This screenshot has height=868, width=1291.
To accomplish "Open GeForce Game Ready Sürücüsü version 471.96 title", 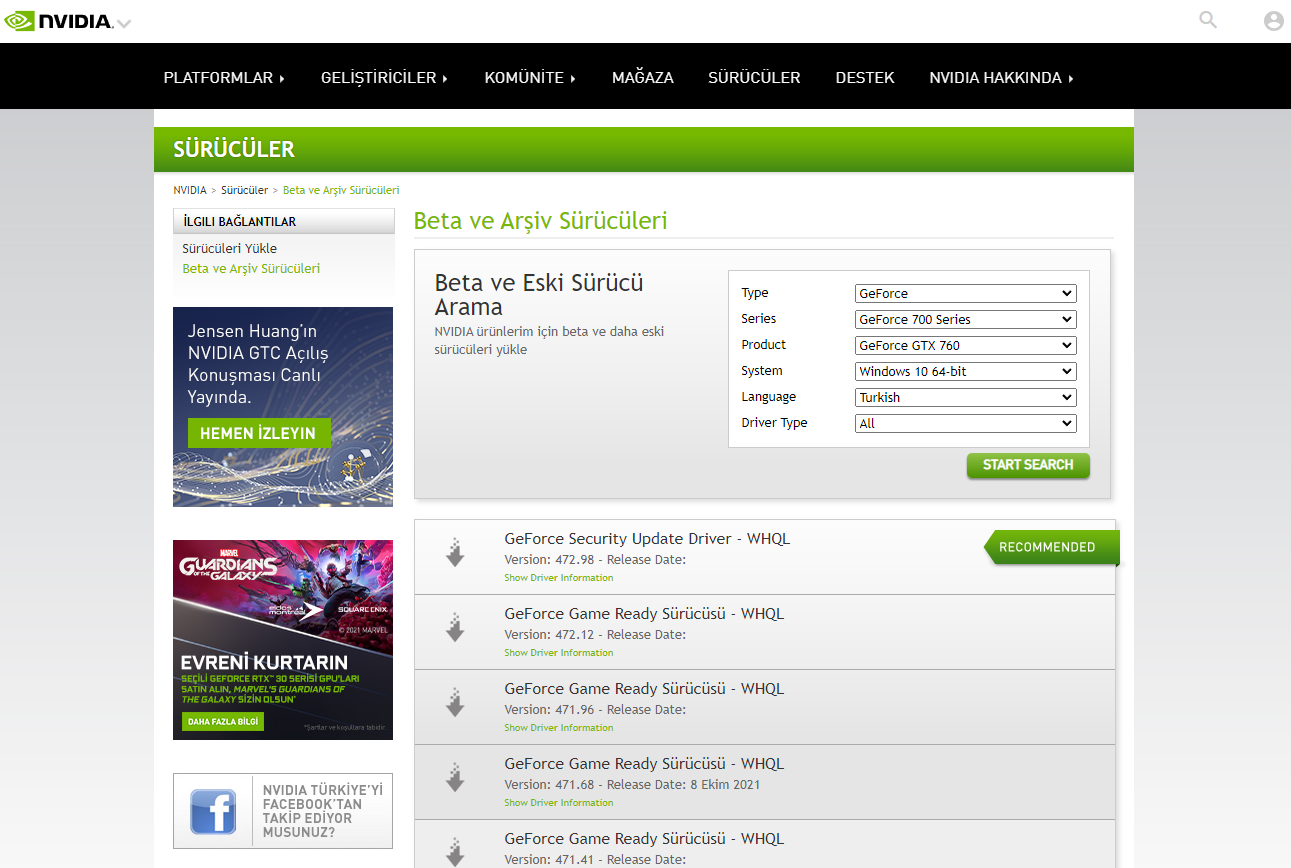I will (x=644, y=689).
